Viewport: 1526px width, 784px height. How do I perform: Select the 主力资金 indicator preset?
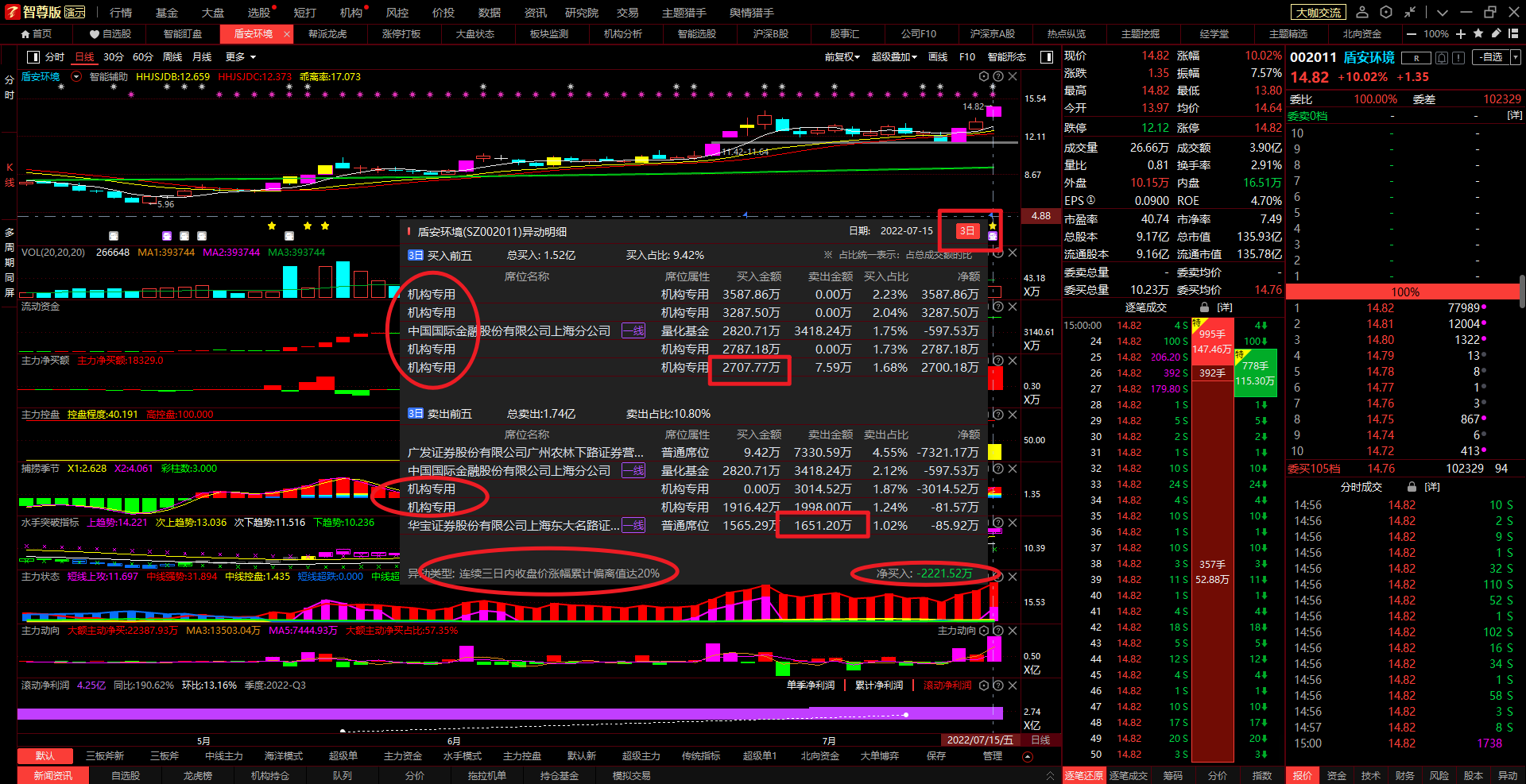pos(403,756)
